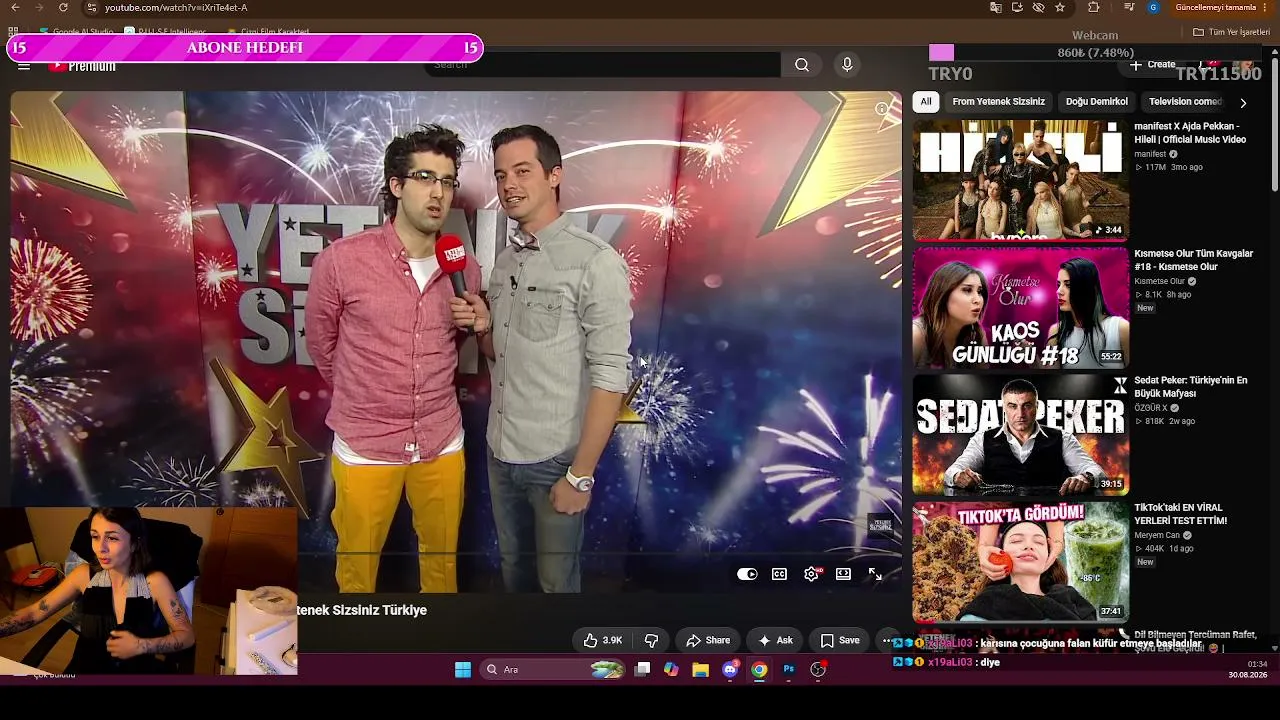Open Photoshop from the taskbar
This screenshot has width=1280, height=720.
789,670
